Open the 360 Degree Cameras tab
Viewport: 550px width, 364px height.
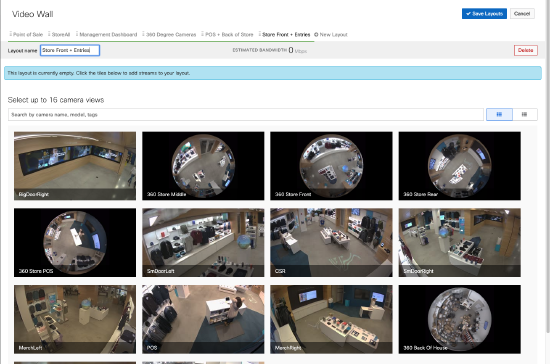(x=169, y=34)
